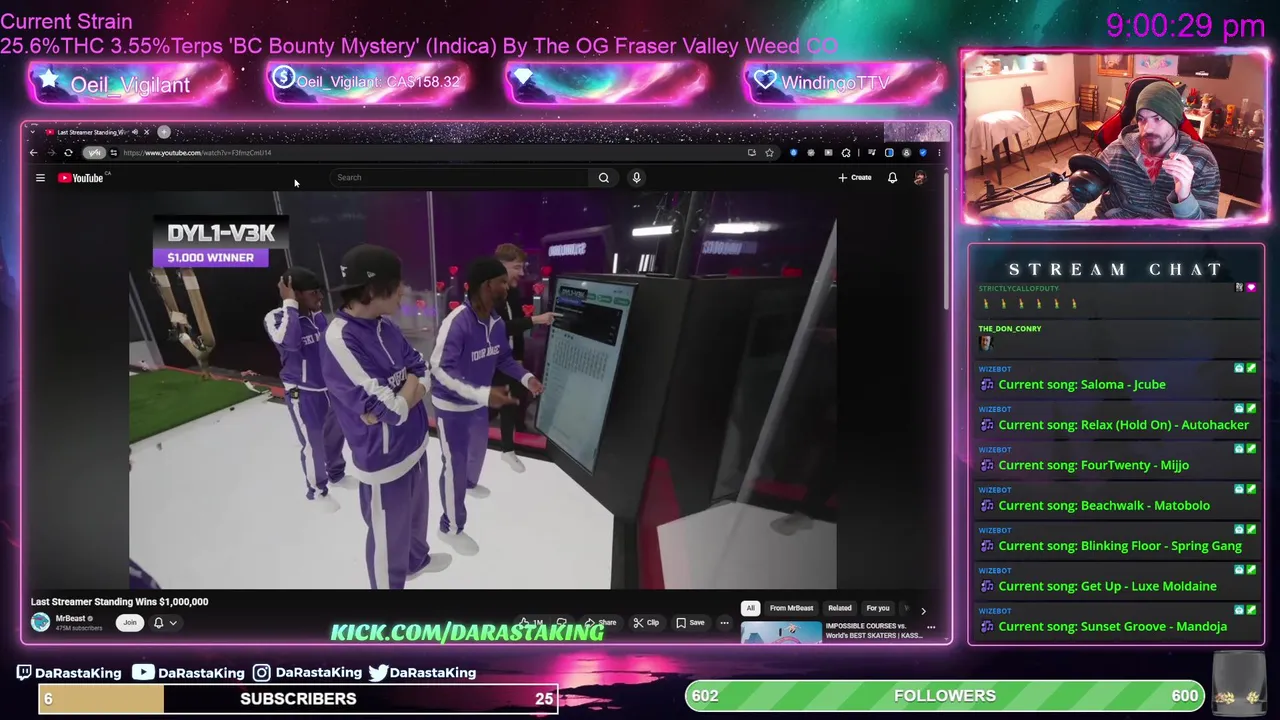Image resolution: width=1280 pixels, height=720 pixels.
Task: Click the YouTube search magnifier button
Action: tap(603, 178)
